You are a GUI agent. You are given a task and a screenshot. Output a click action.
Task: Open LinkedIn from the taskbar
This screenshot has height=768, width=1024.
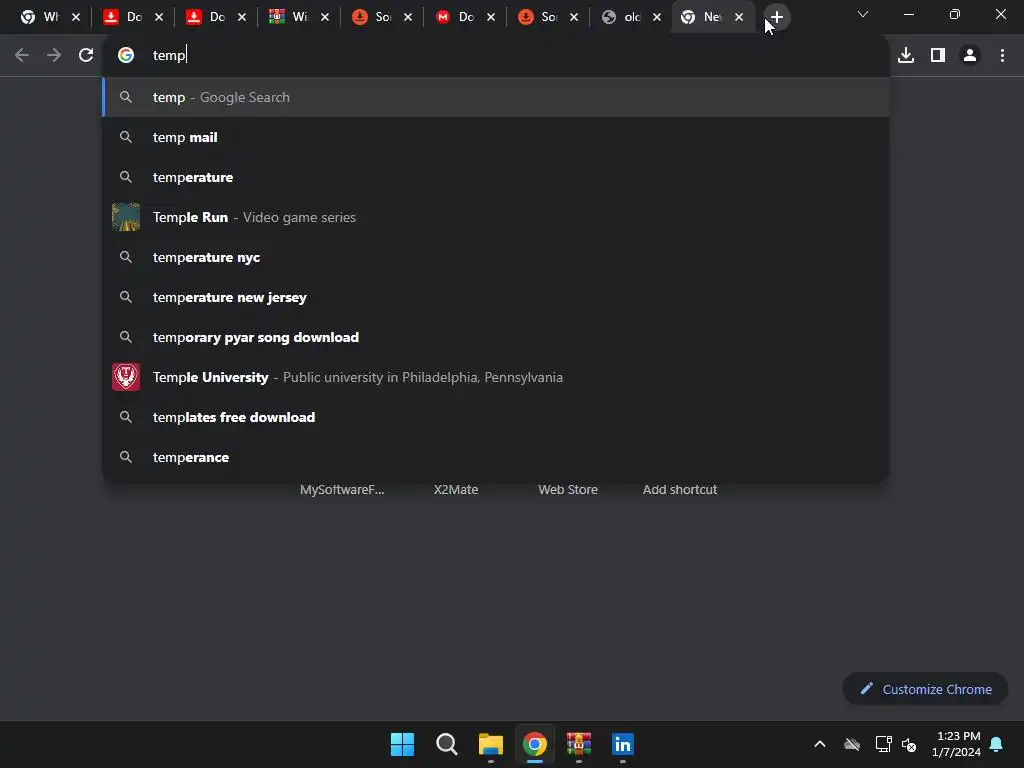(x=623, y=744)
